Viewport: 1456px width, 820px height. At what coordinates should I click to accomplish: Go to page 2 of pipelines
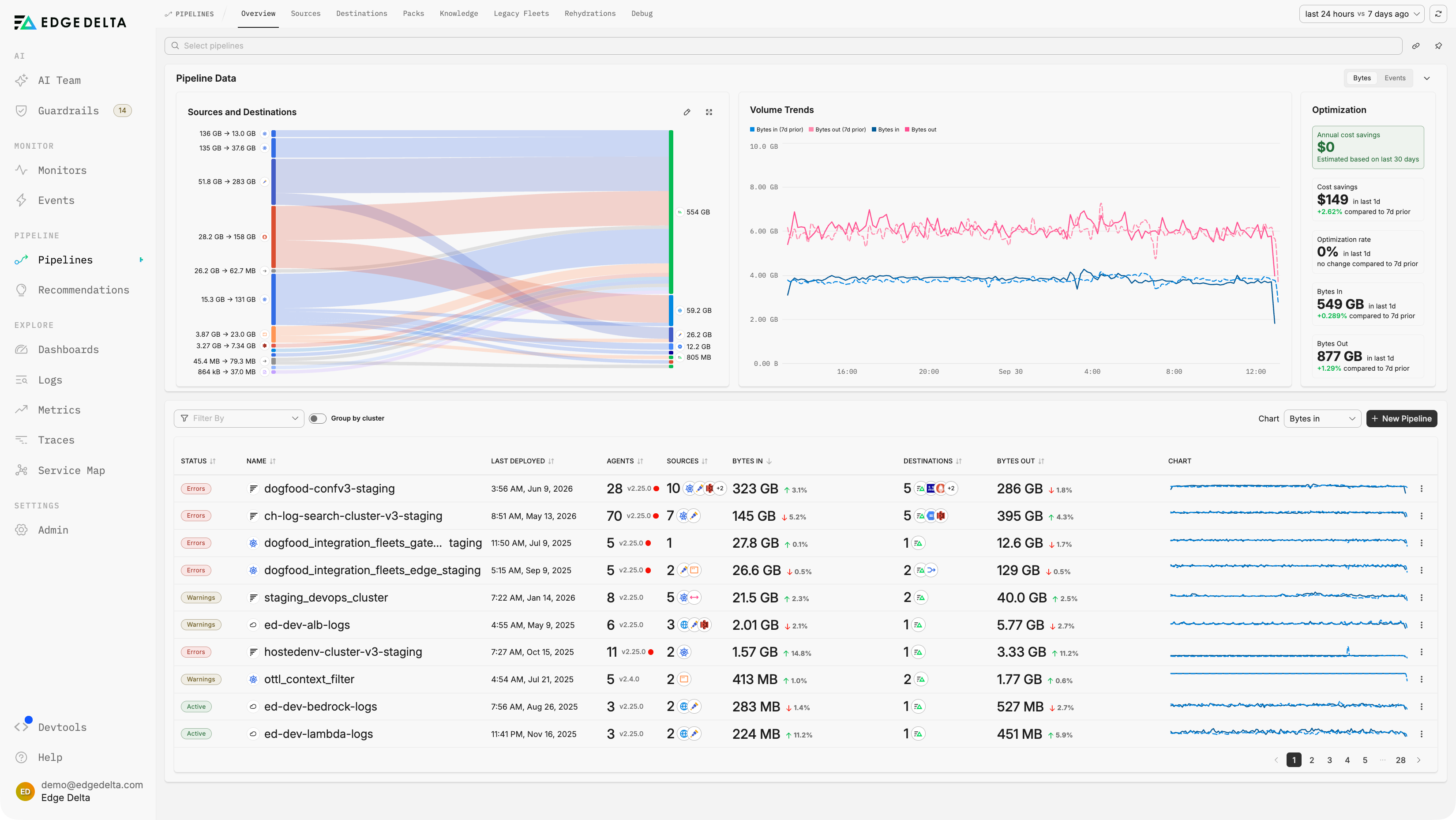[1312, 760]
